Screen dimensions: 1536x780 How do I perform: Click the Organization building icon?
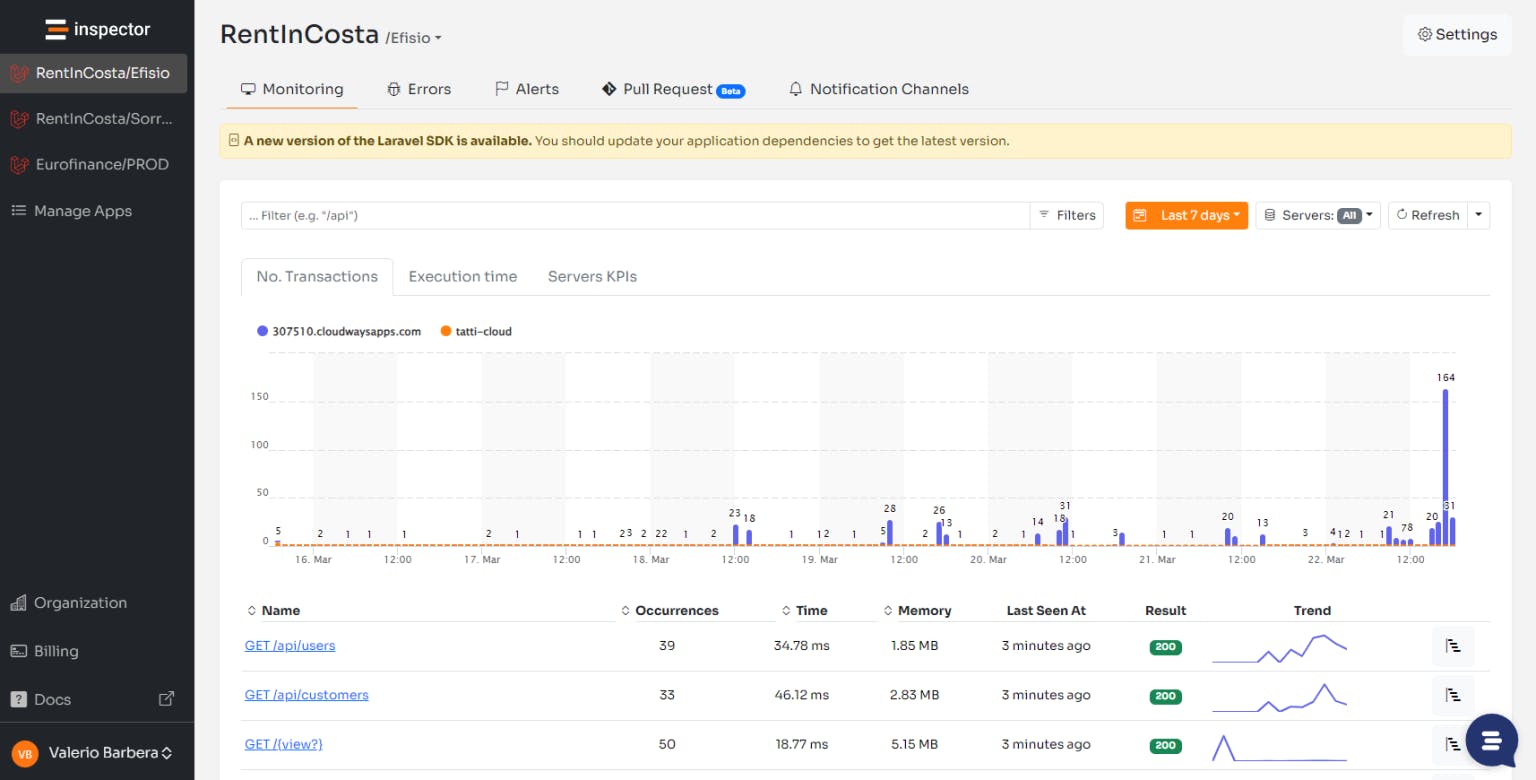18,603
